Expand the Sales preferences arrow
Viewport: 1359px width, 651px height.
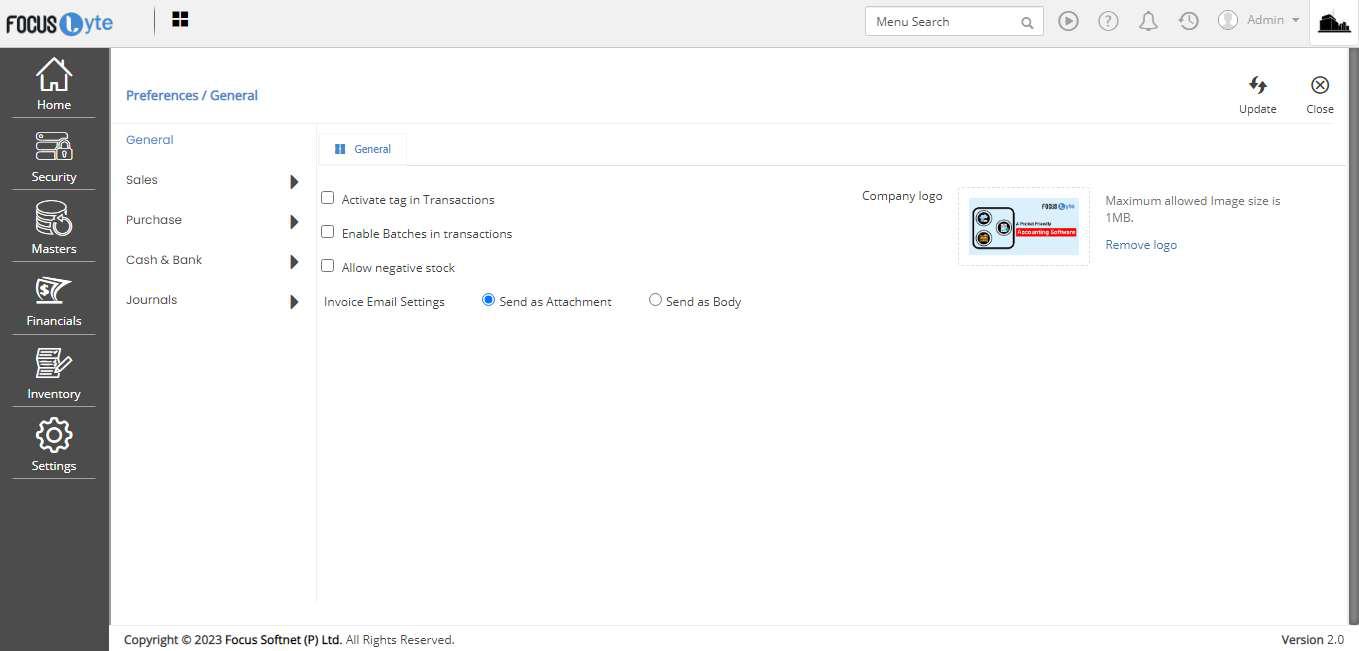[294, 182]
